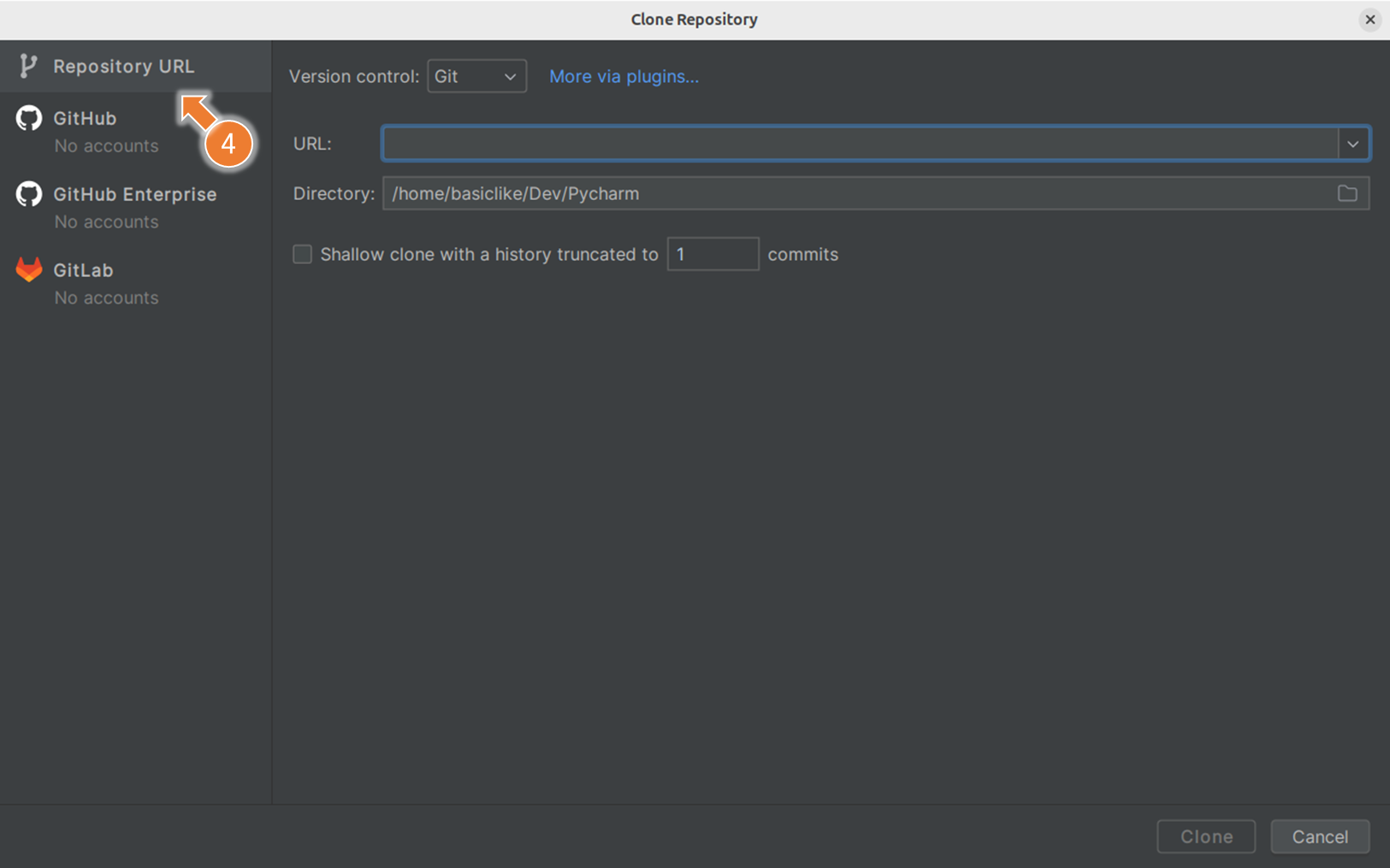The height and width of the screenshot is (868, 1390).
Task: Click the No accounts text under GitLab
Action: coord(106,298)
